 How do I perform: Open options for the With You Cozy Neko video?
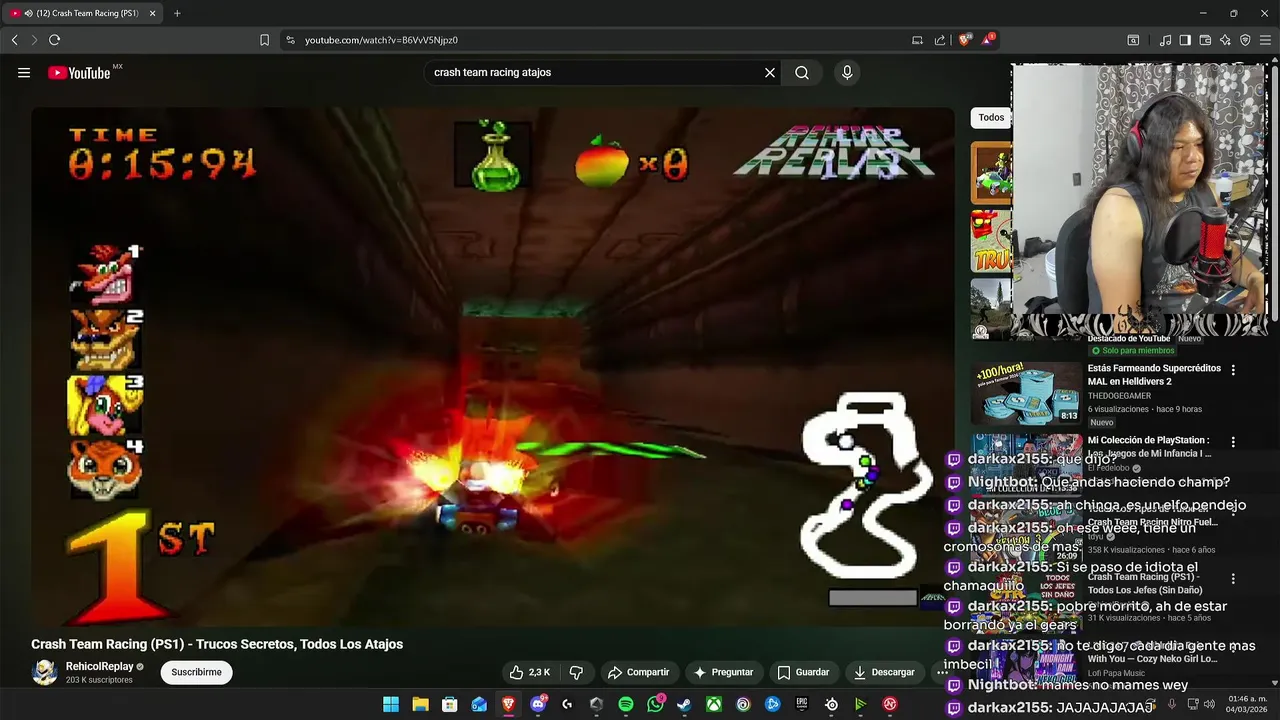(1233, 648)
